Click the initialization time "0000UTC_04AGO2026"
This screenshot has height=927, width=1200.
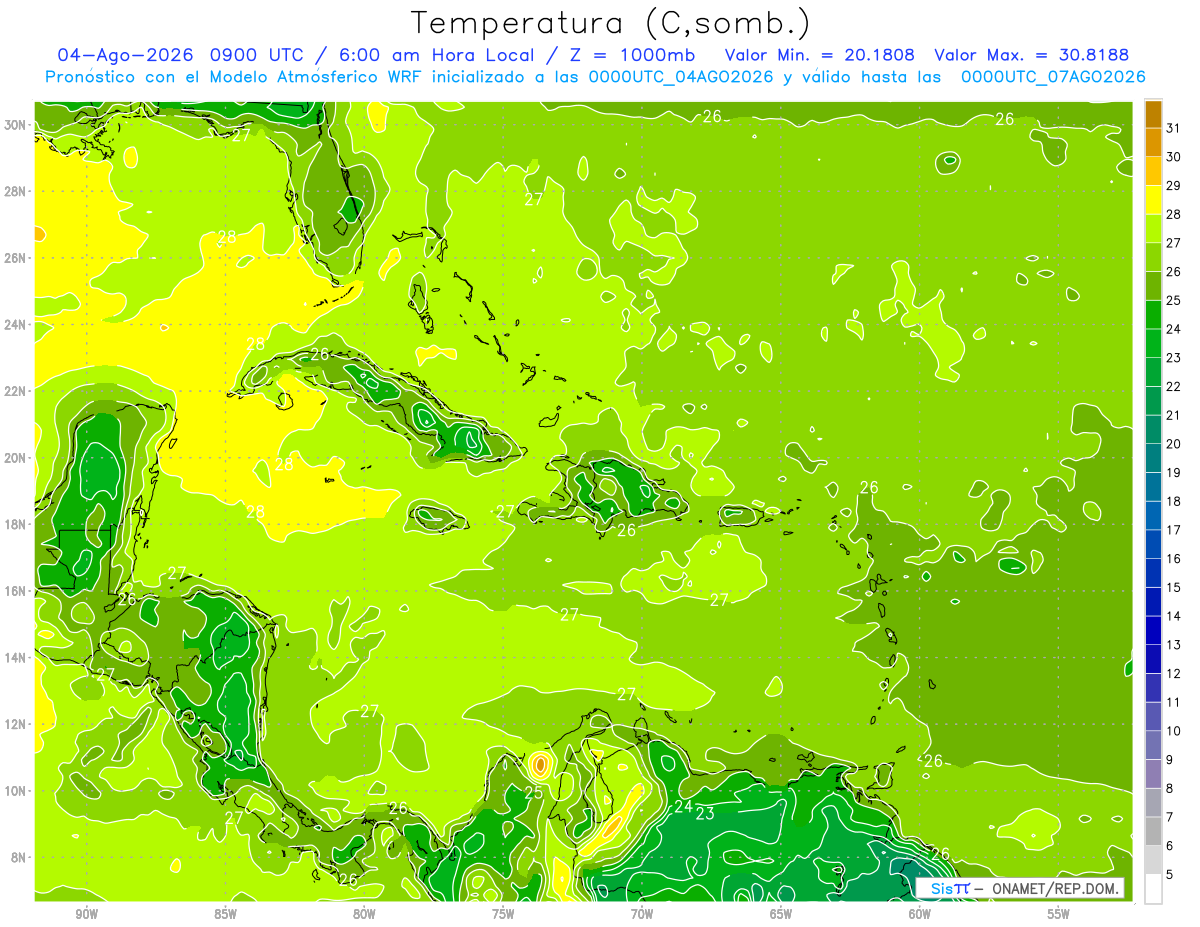tap(678, 77)
